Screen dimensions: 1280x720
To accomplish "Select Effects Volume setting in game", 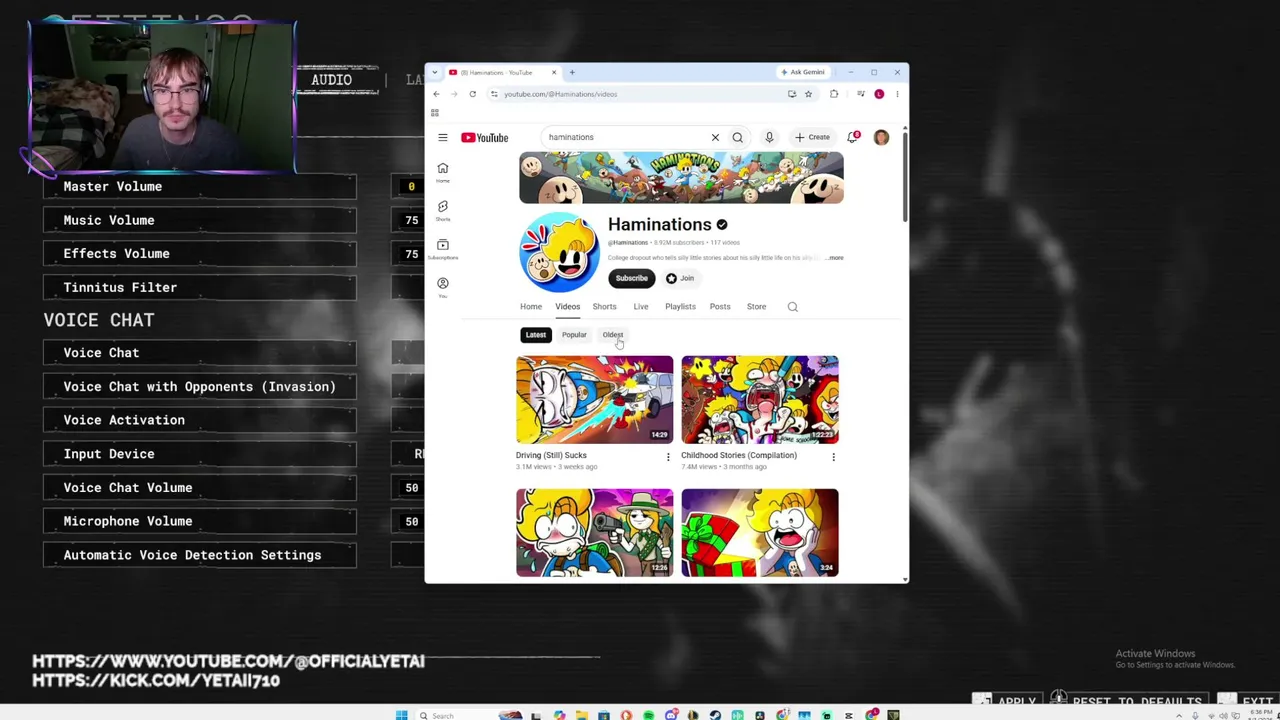I will (x=200, y=254).
